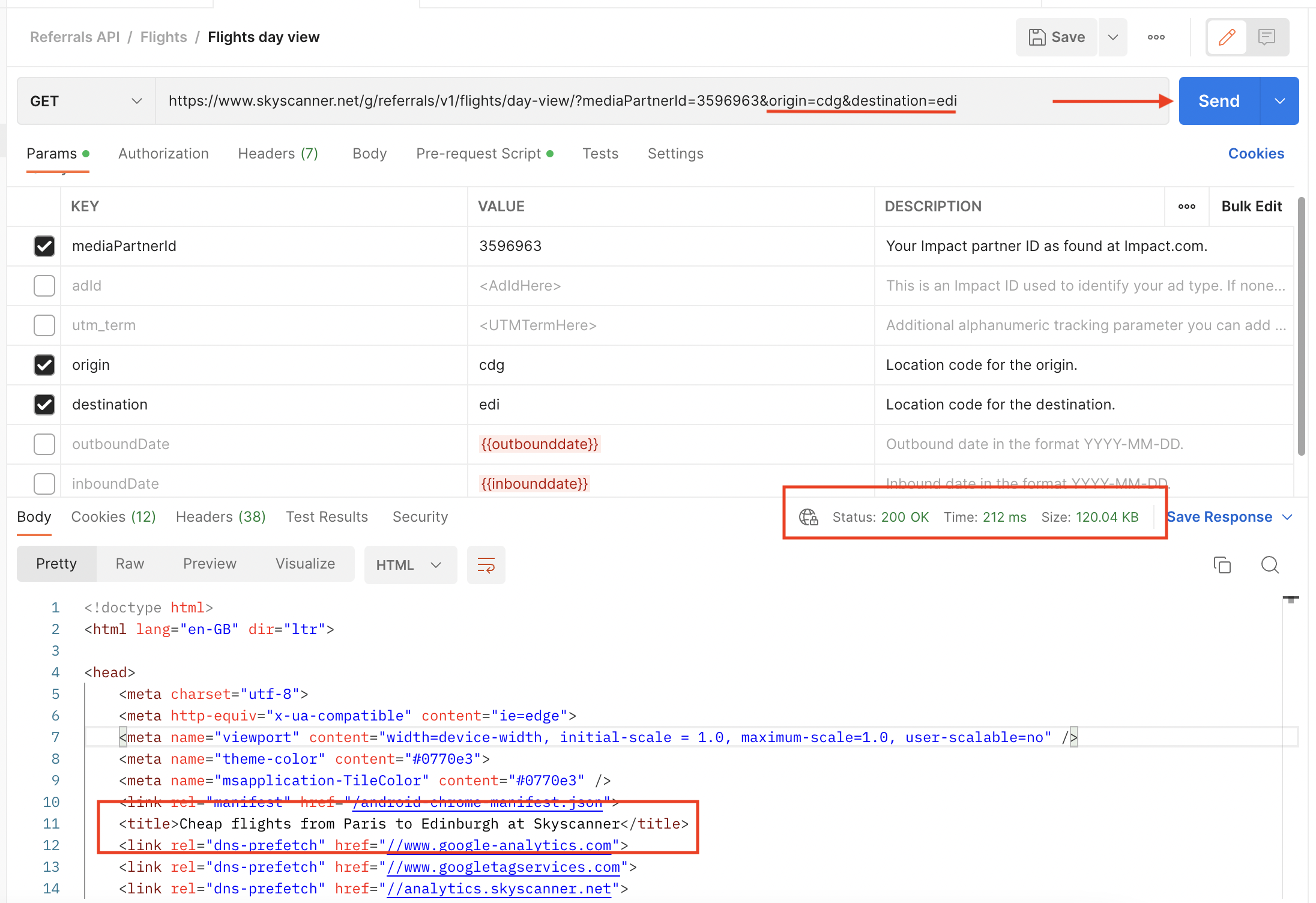This screenshot has height=903, width=1316.
Task: Click the origin description Location code text
Action: [x=982, y=365]
